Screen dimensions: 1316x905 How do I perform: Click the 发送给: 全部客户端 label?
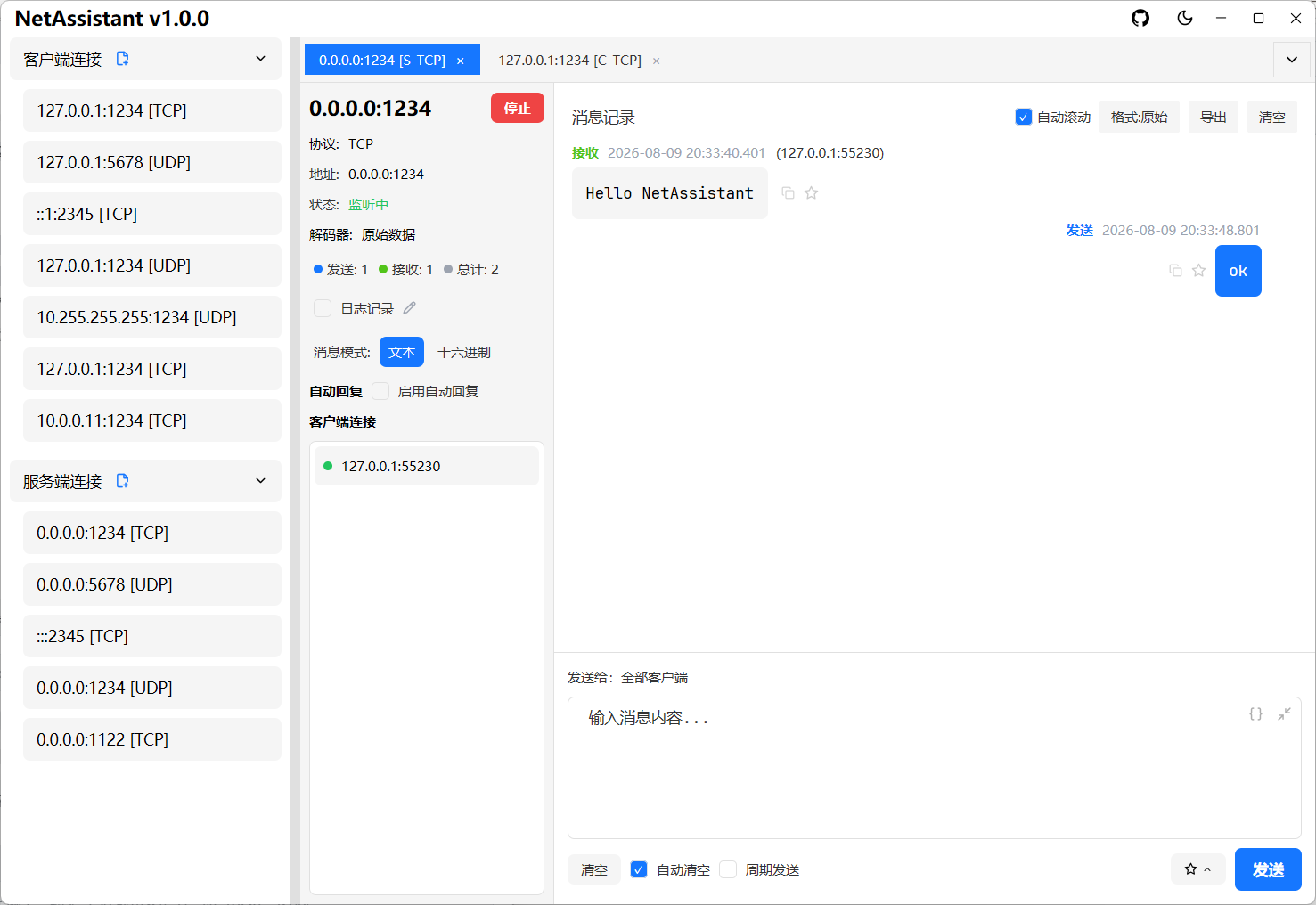point(628,677)
